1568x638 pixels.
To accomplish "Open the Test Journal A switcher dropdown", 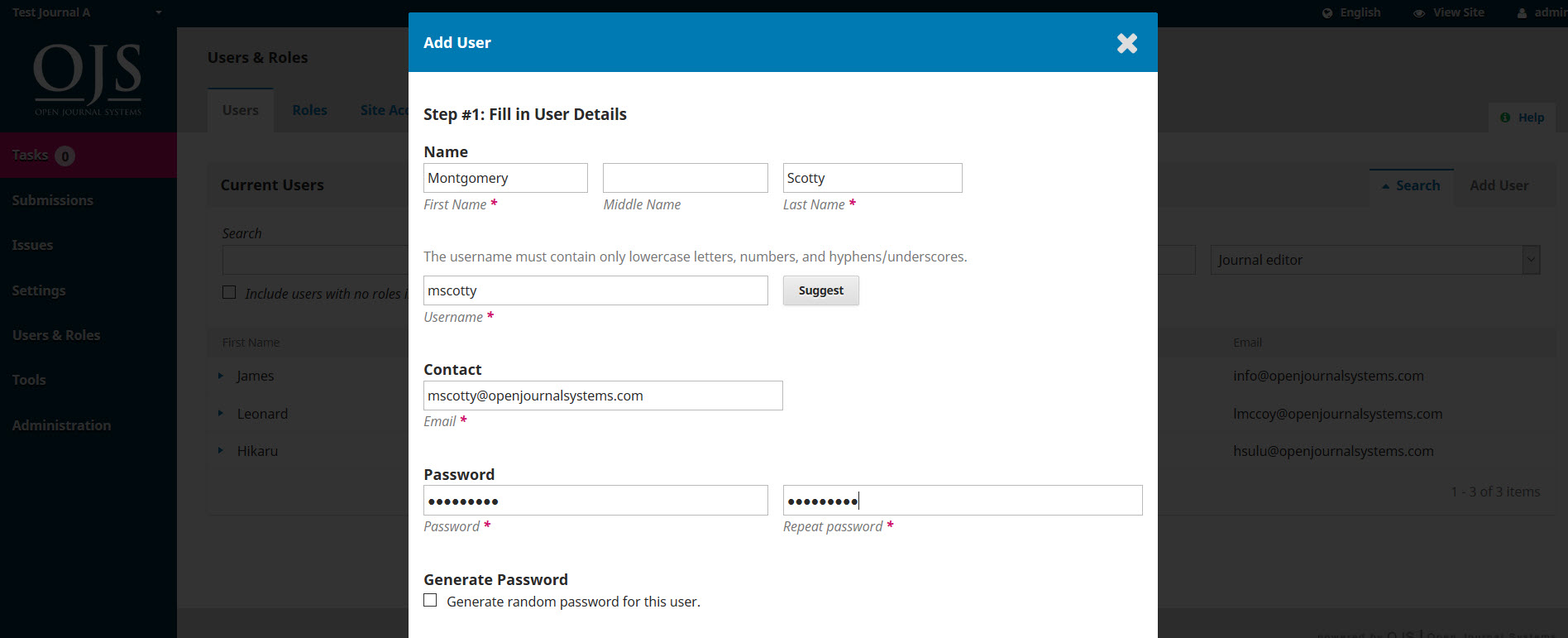I will [87, 12].
